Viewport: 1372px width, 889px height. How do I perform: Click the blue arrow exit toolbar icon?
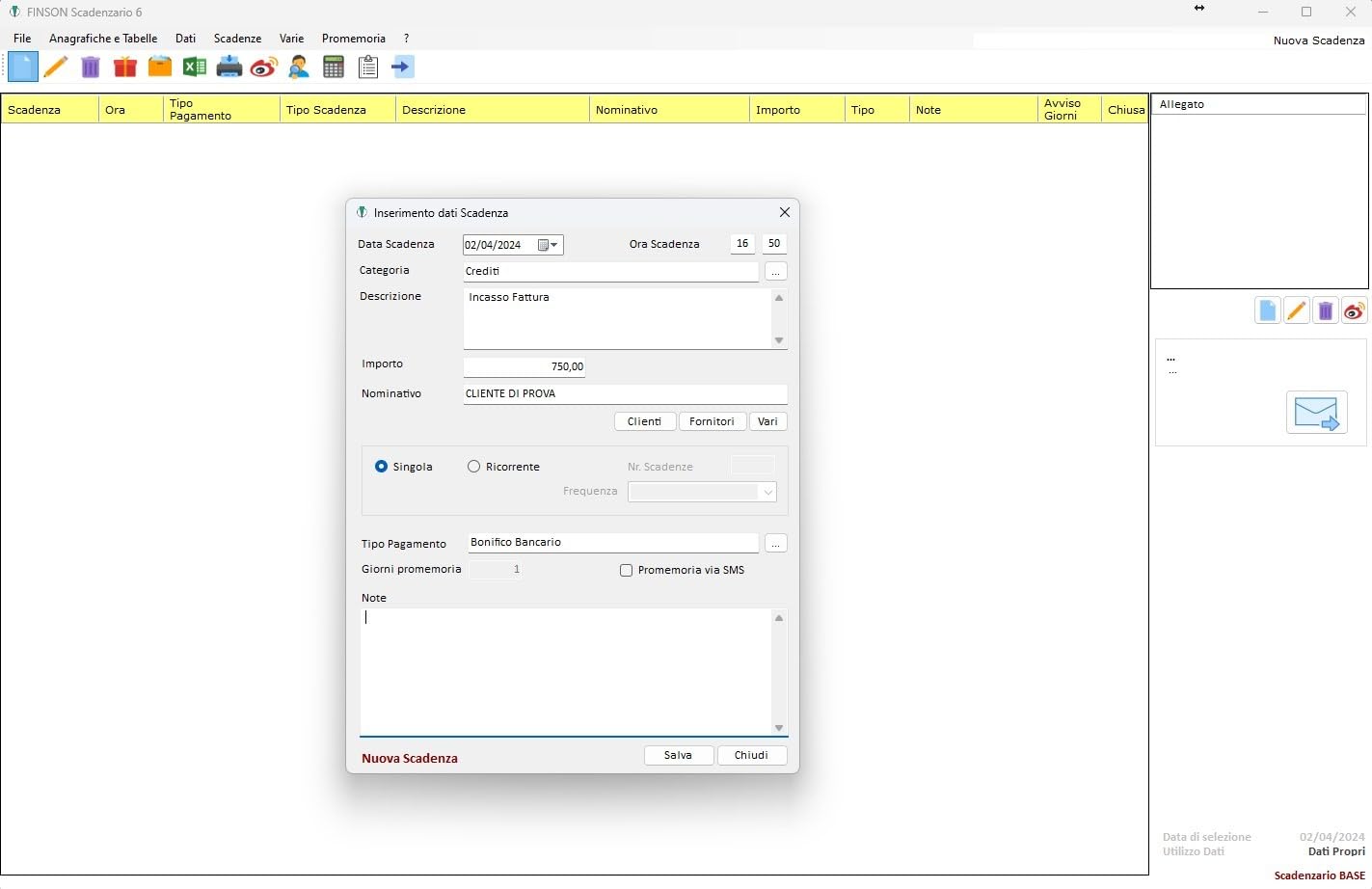tap(403, 67)
